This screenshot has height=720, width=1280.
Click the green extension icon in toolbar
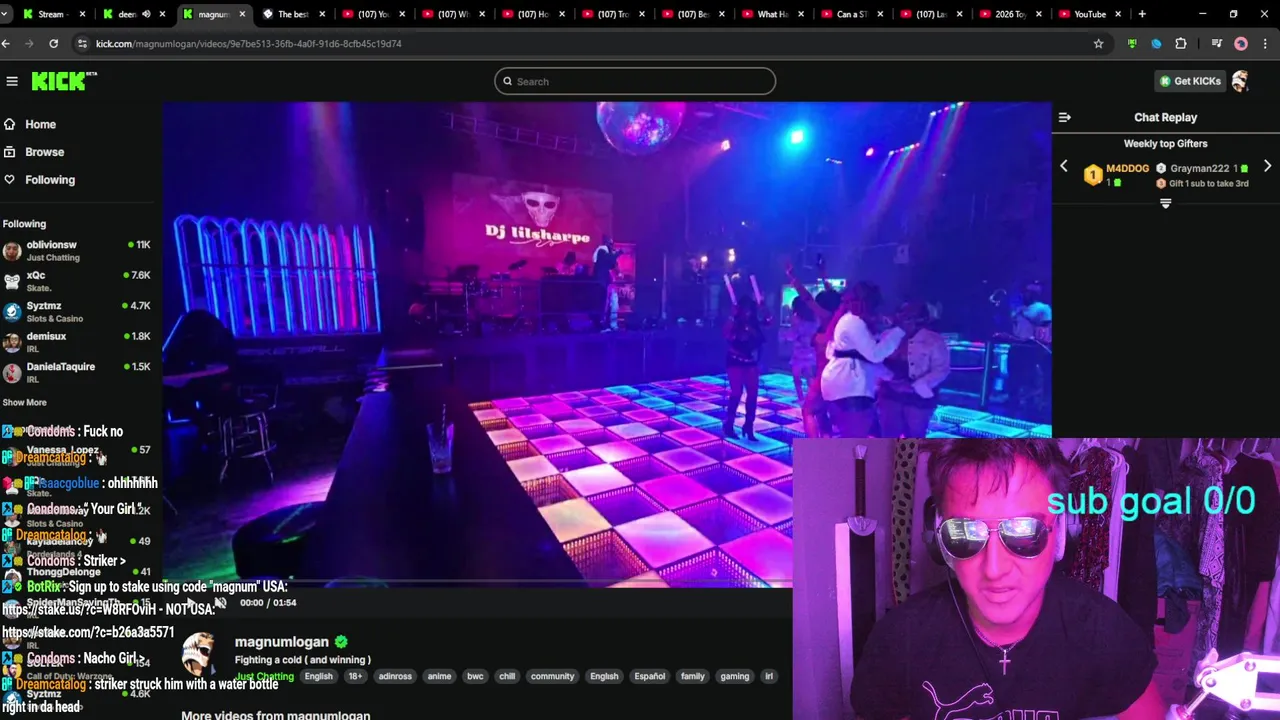click(x=1132, y=44)
